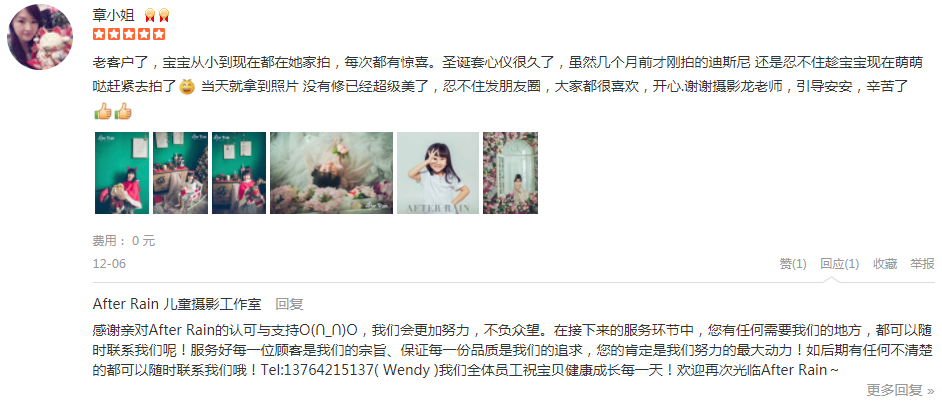Click 回复 next to the studio name
The image size is (942, 406).
coord(290,304)
